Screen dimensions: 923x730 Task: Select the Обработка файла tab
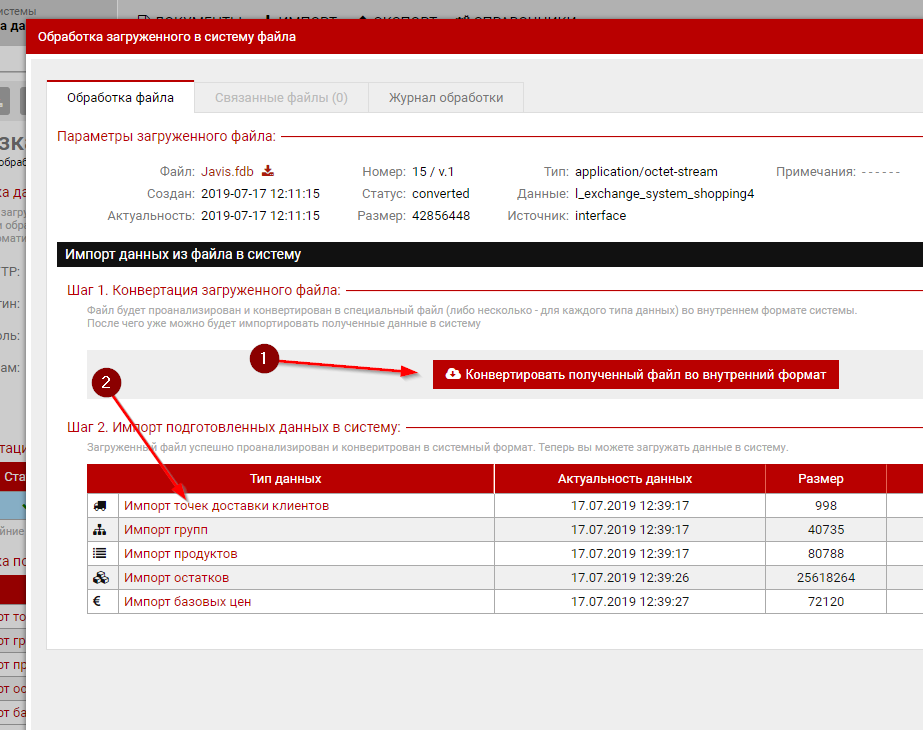120,98
